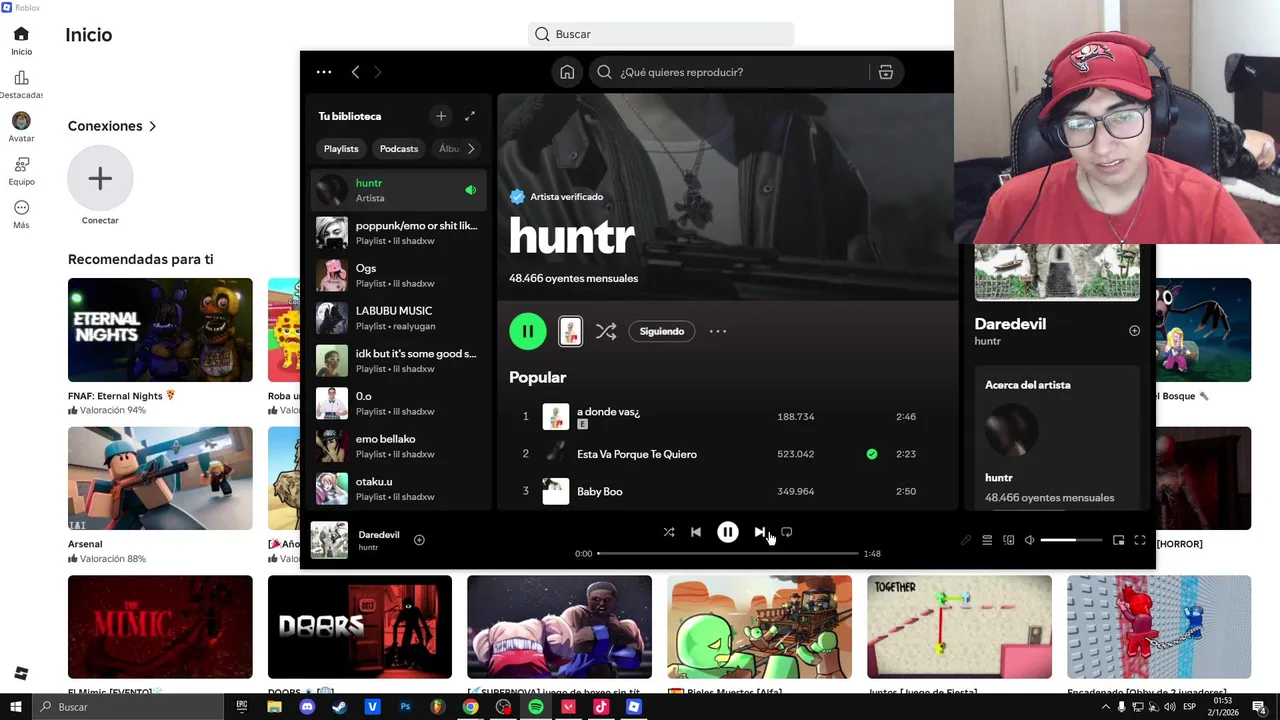
Task: Select partially visible Álbumes filter chip
Action: point(448,149)
